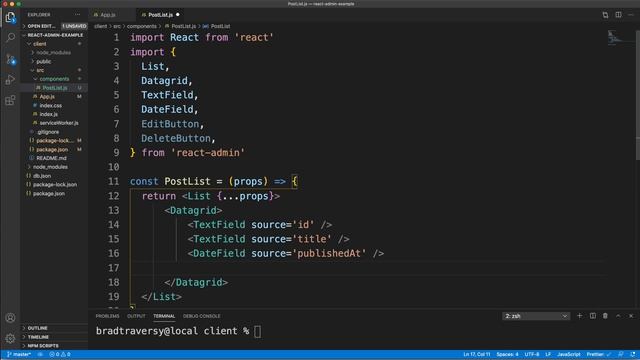640x360 pixels.
Task: Kill the terminal with trash icon
Action: point(605,316)
